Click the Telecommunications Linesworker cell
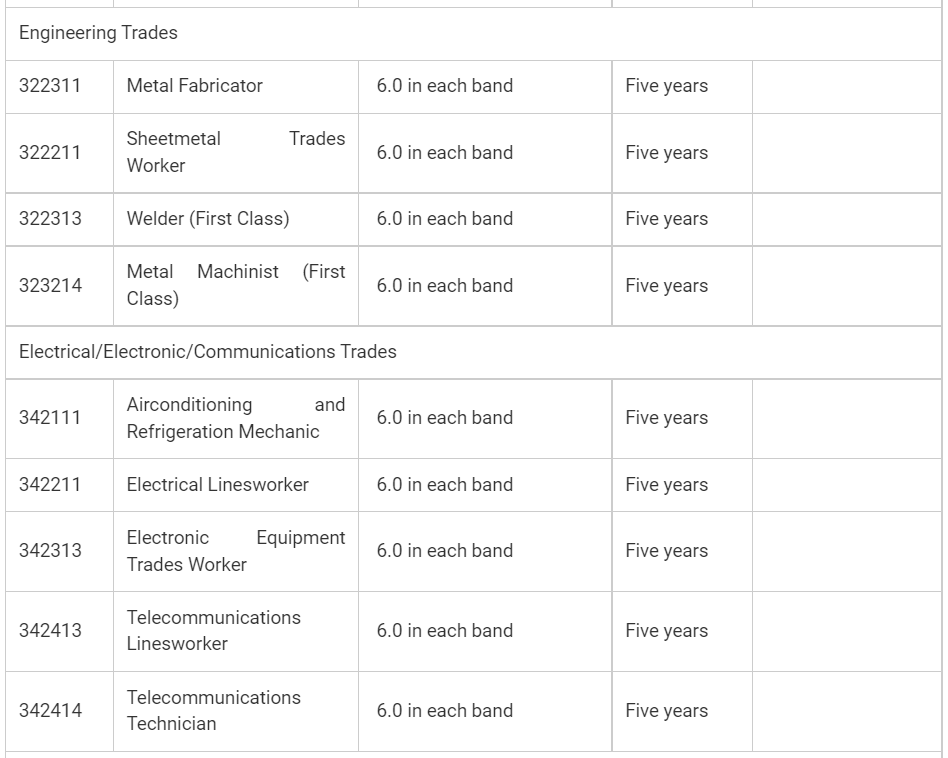The width and height of the screenshot is (948, 758). (x=213, y=631)
